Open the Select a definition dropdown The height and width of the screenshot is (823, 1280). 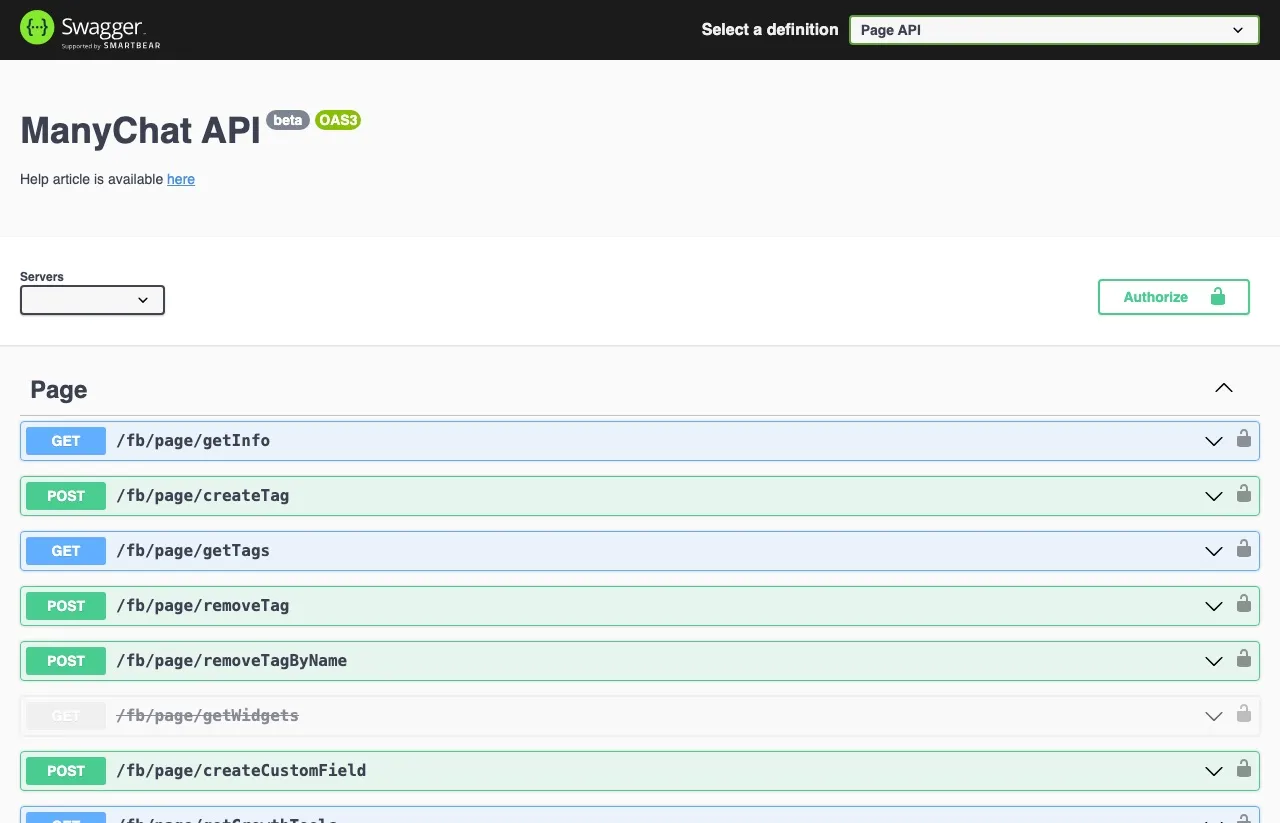pos(1054,30)
